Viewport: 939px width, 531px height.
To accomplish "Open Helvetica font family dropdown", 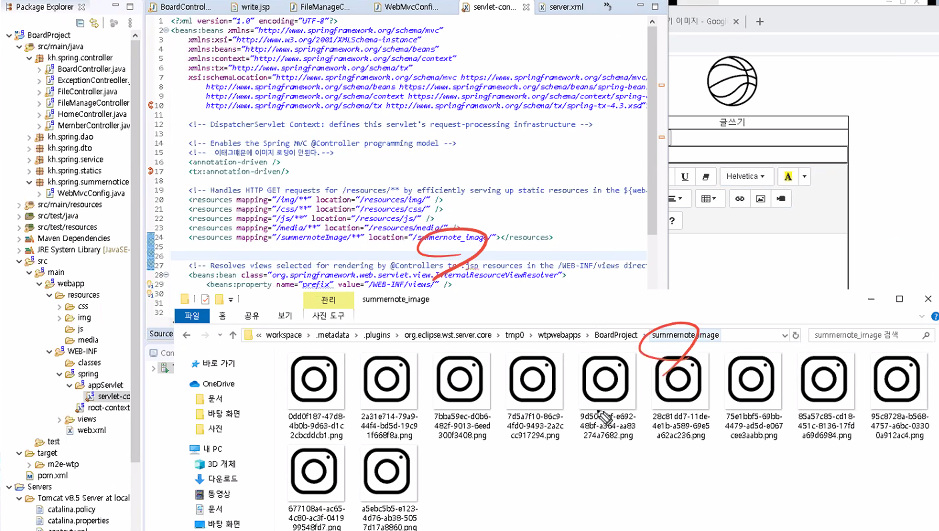I will [745, 177].
